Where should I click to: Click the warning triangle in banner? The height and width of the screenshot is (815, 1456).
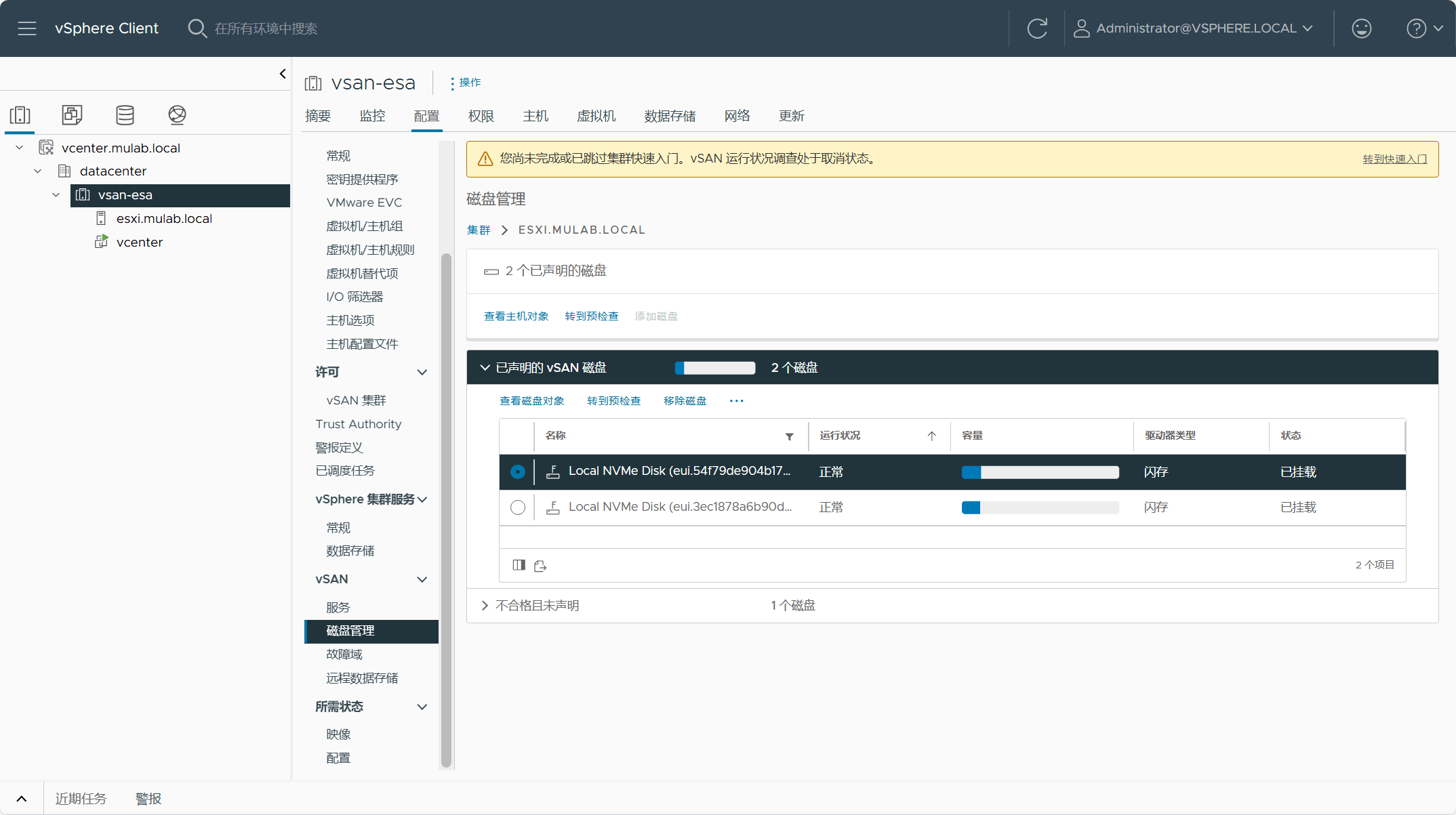pos(485,159)
